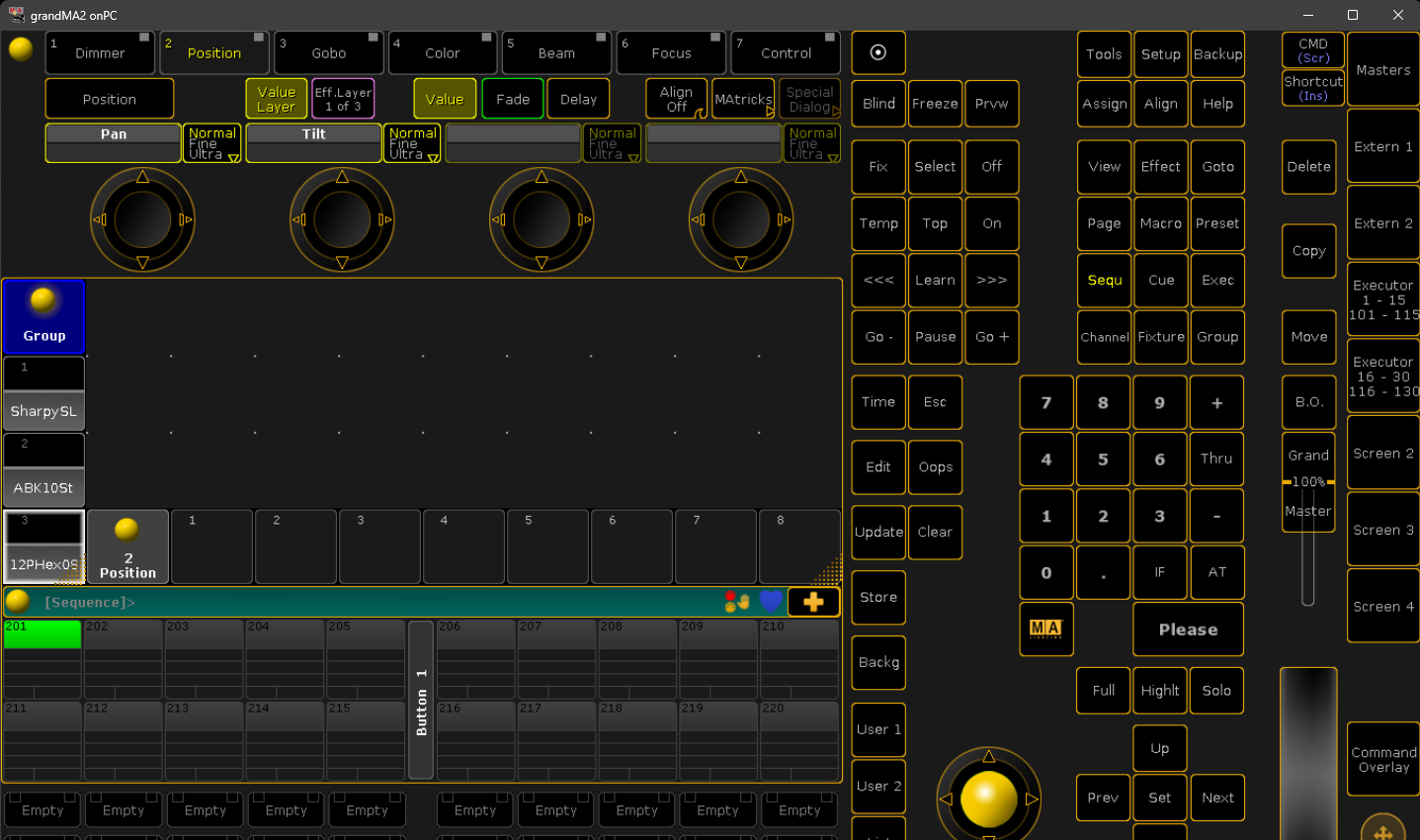This screenshot has height=840, width=1420.
Task: Click the >>> skip forward key
Action: tap(992, 280)
